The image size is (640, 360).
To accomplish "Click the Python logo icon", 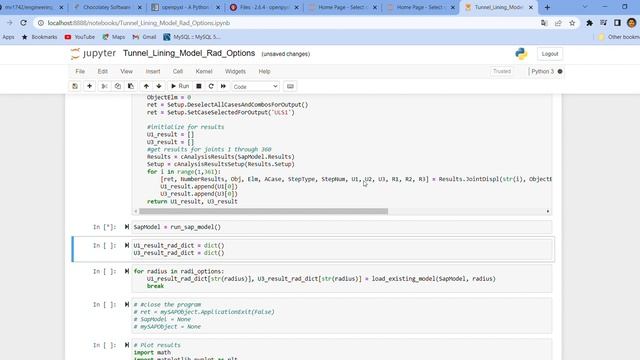I will (521, 54).
